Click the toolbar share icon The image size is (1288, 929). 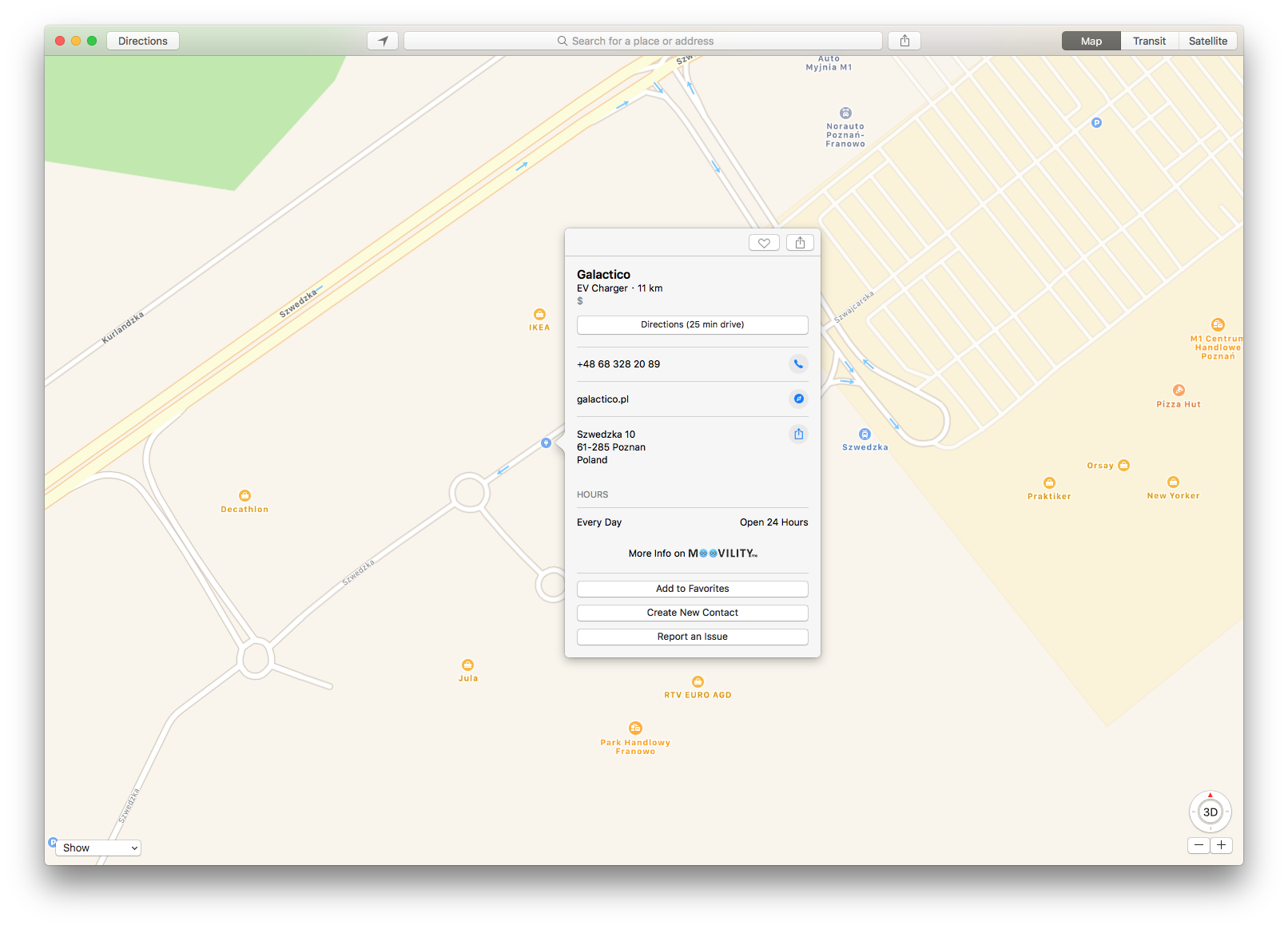tap(904, 41)
